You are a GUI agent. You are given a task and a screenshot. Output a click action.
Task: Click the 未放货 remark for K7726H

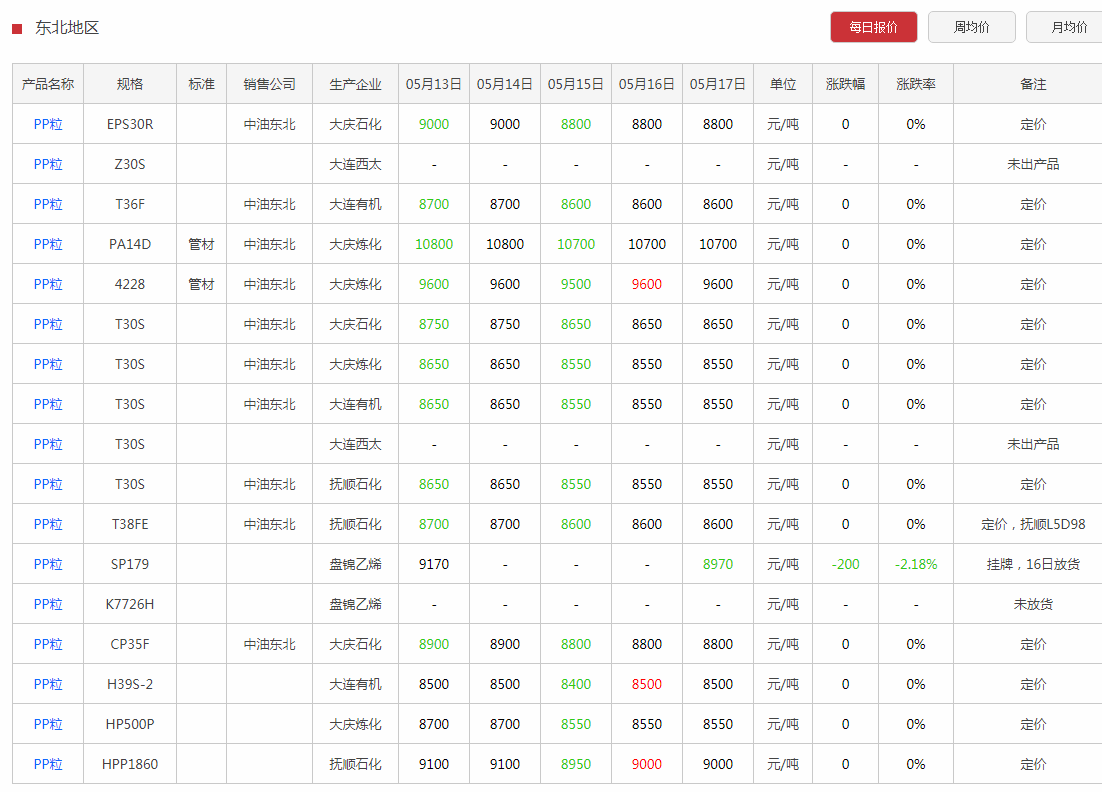(x=1033, y=604)
